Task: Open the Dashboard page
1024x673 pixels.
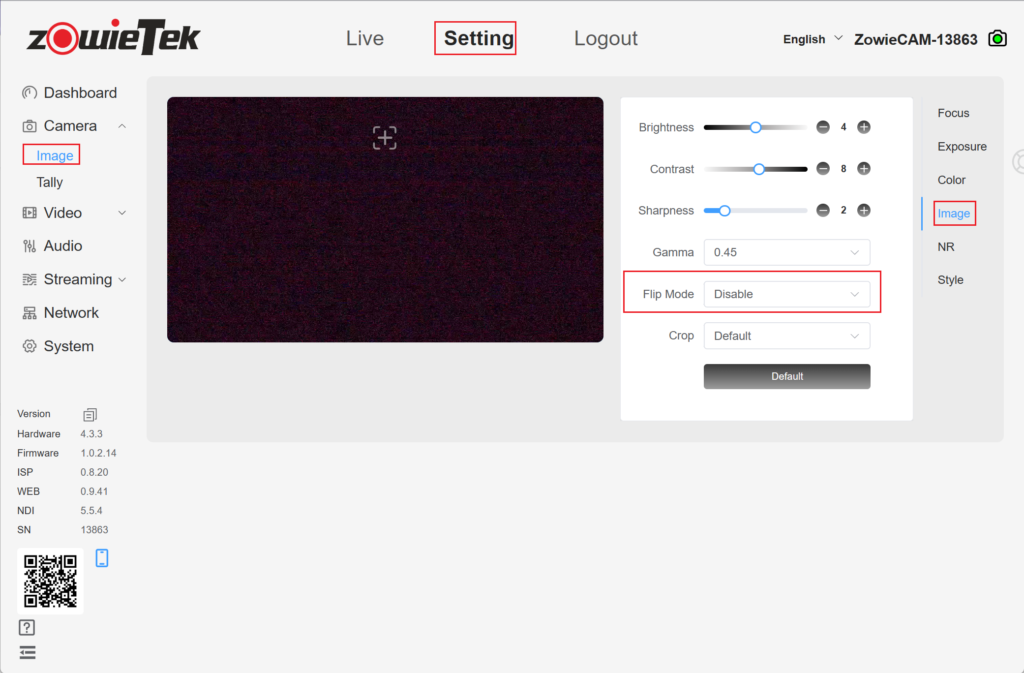Action: tap(80, 93)
